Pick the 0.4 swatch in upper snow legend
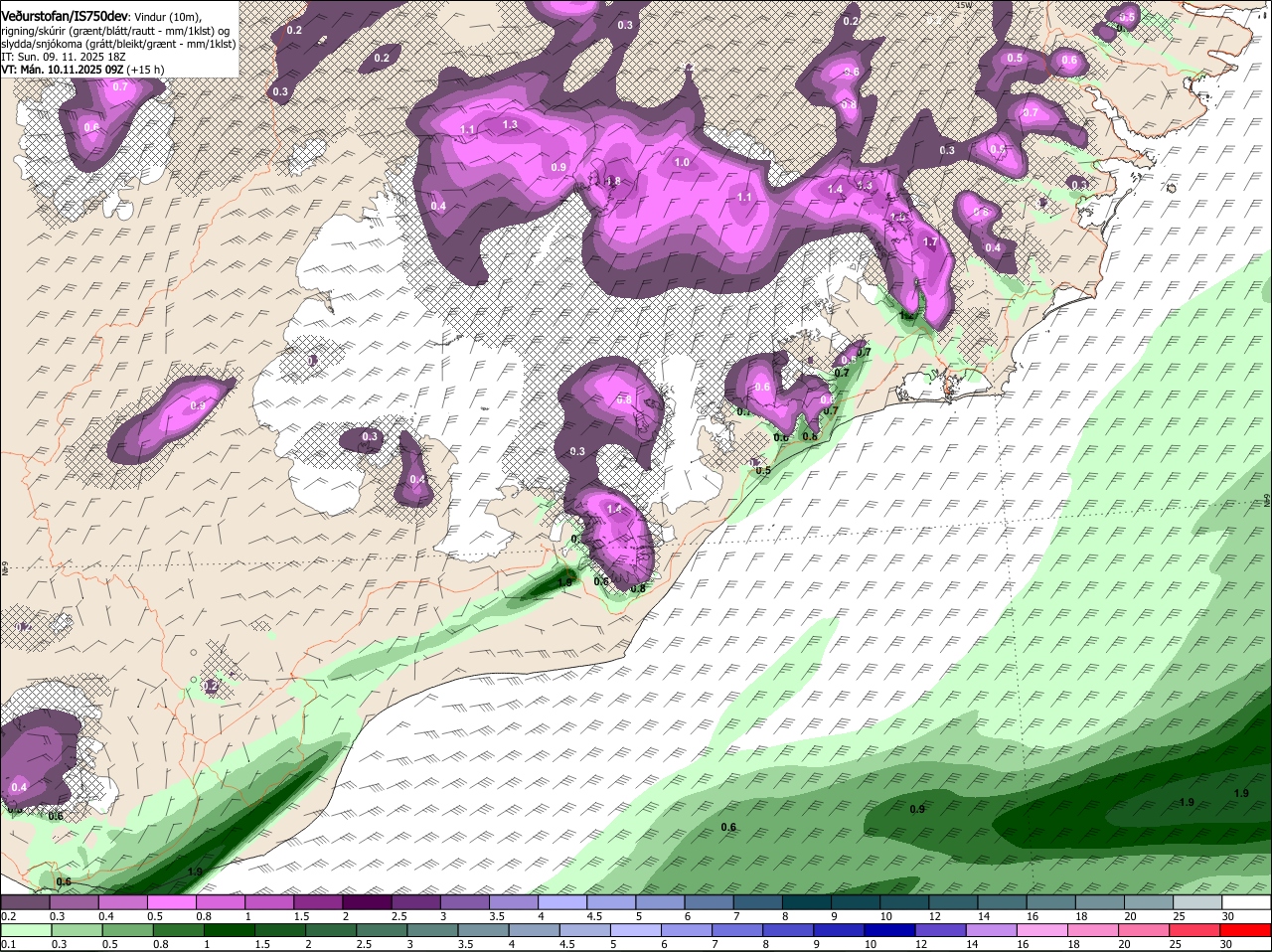The width and height of the screenshot is (1272, 952). click(x=122, y=901)
